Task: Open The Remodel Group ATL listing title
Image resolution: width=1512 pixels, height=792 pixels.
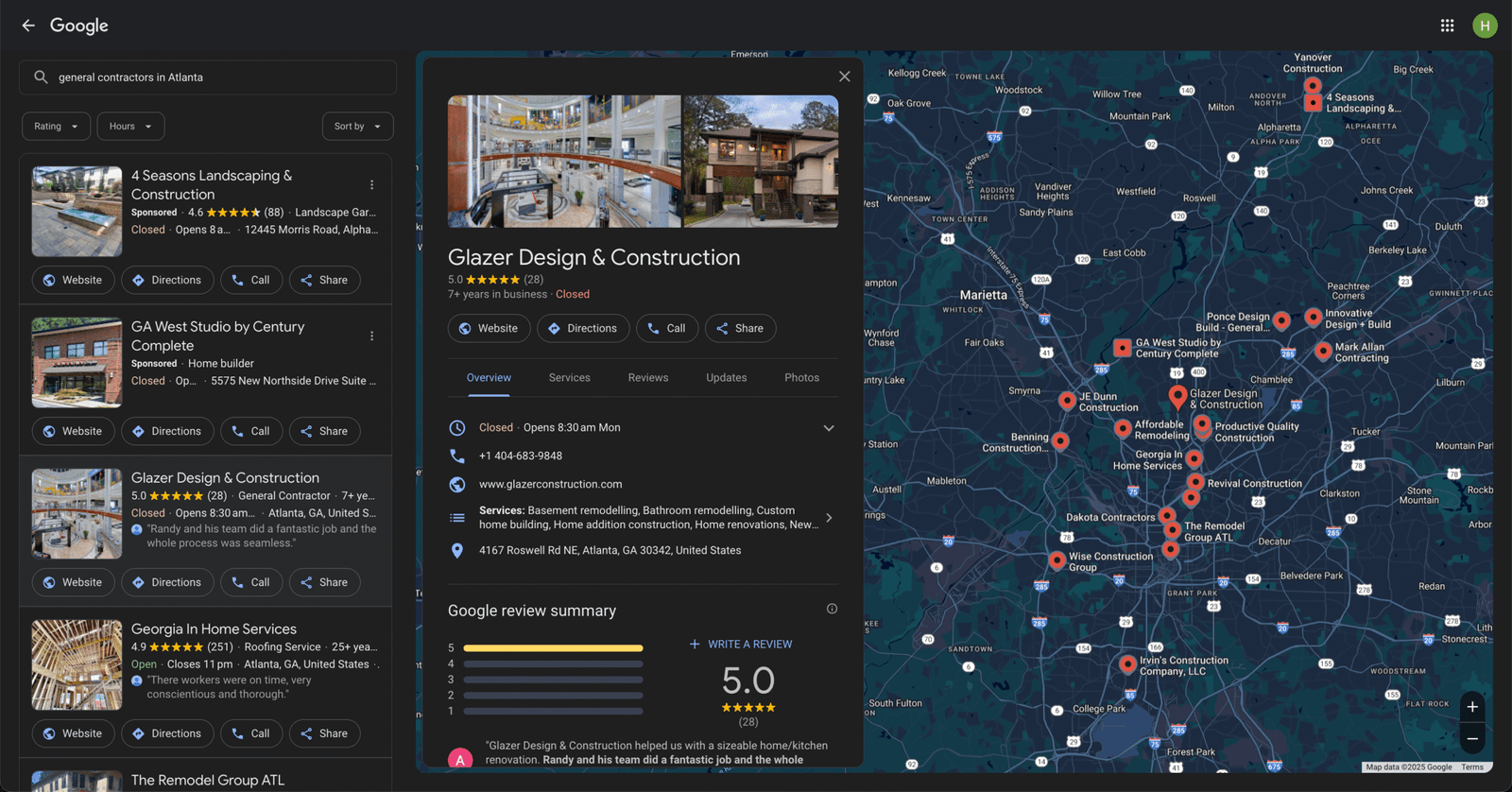Action: pos(208,781)
